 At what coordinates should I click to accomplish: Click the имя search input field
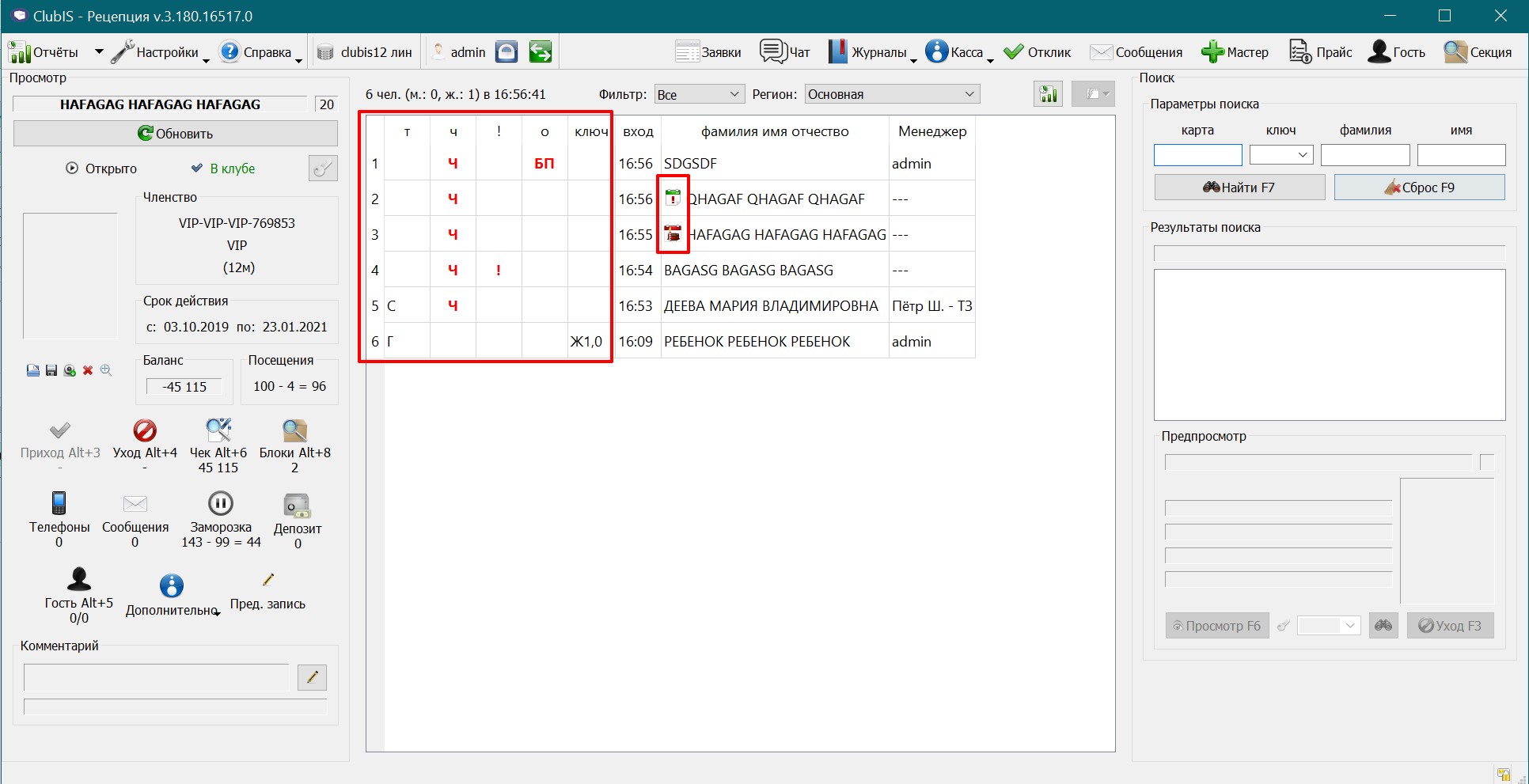[x=1461, y=155]
